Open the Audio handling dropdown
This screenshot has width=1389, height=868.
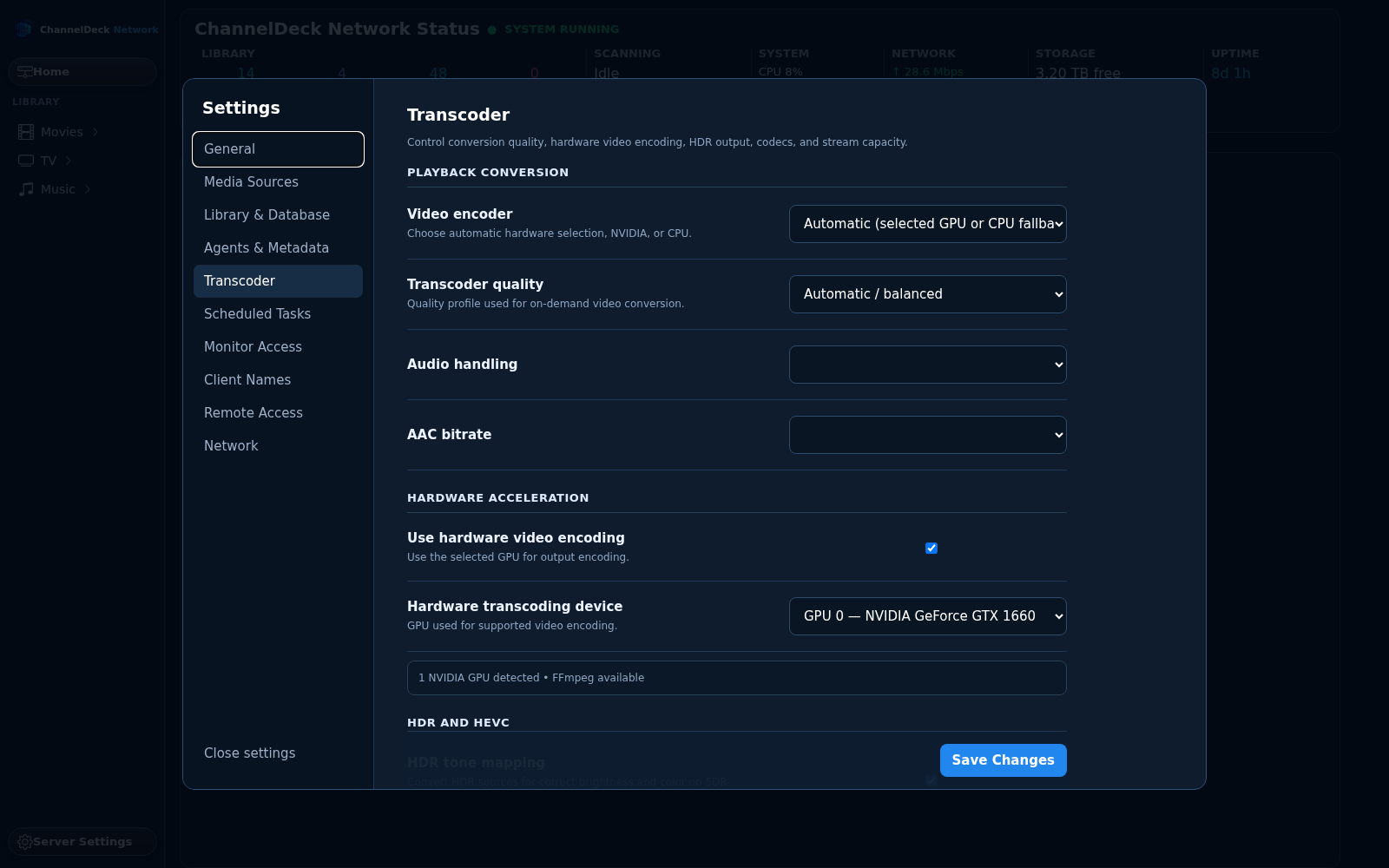[928, 365]
